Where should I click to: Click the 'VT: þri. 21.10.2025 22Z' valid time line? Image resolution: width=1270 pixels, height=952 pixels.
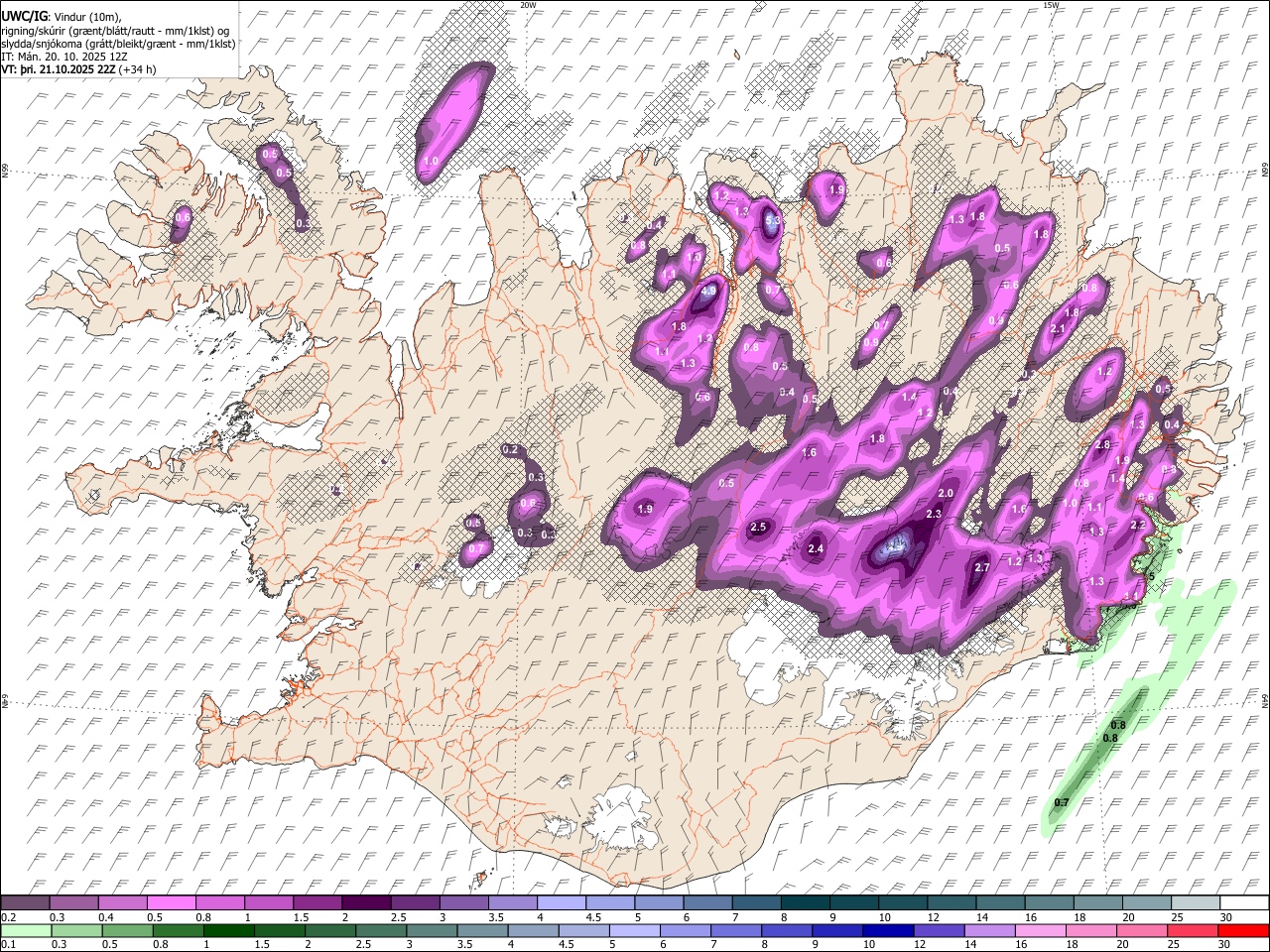[60, 69]
